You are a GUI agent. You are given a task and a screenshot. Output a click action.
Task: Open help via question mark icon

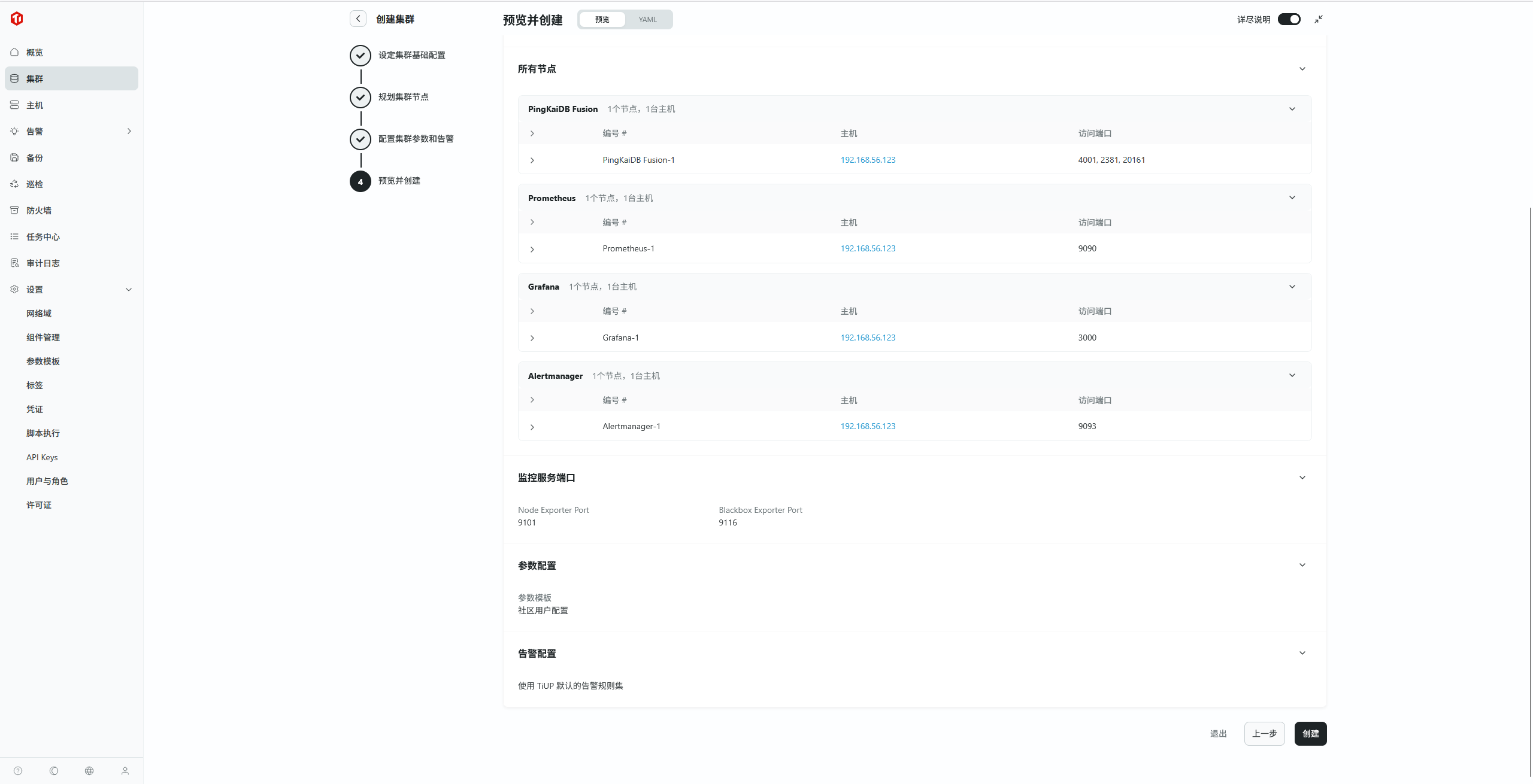click(x=18, y=771)
